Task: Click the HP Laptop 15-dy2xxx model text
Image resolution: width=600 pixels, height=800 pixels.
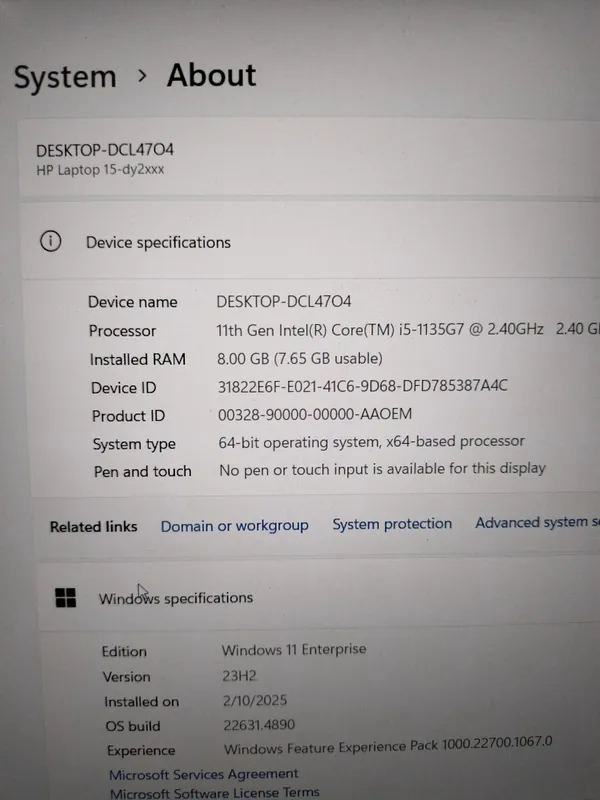Action: [x=100, y=170]
